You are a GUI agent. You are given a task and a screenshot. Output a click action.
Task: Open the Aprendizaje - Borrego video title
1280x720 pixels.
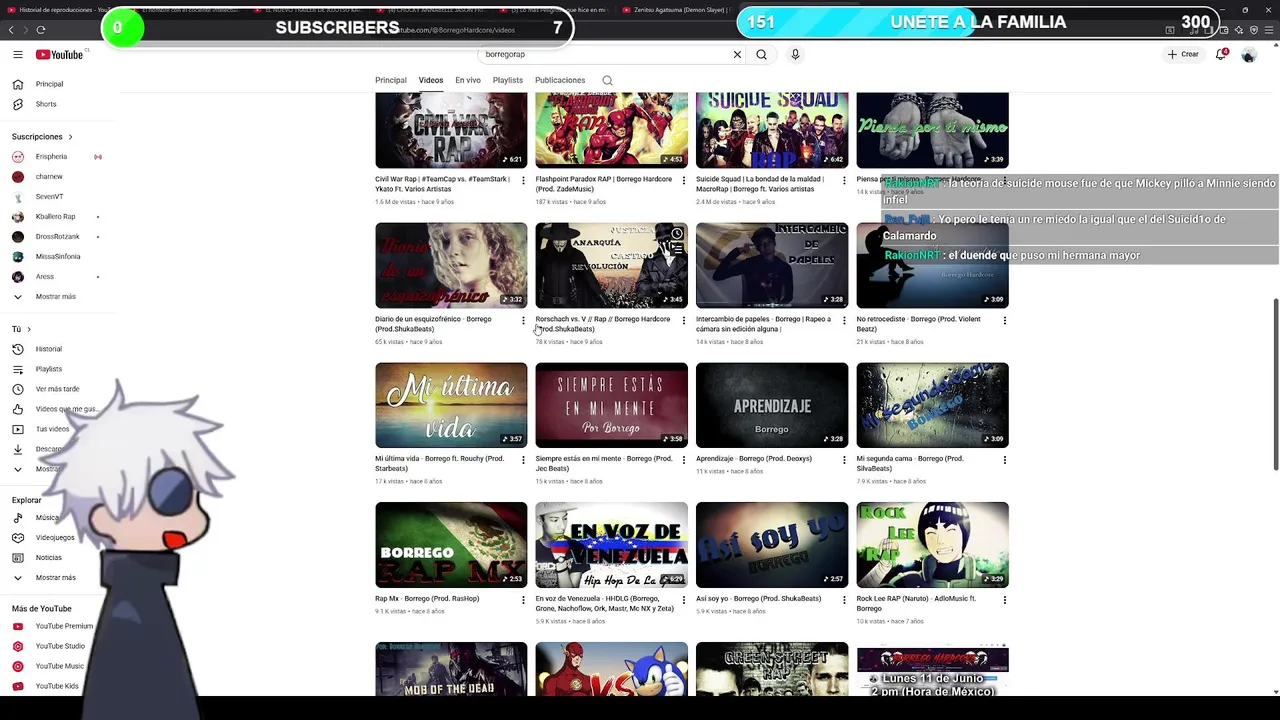754,459
